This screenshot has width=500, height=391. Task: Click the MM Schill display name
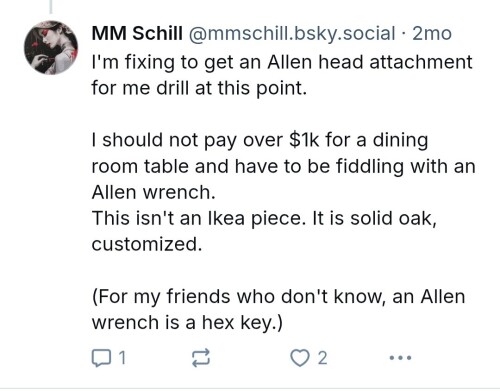(137, 33)
